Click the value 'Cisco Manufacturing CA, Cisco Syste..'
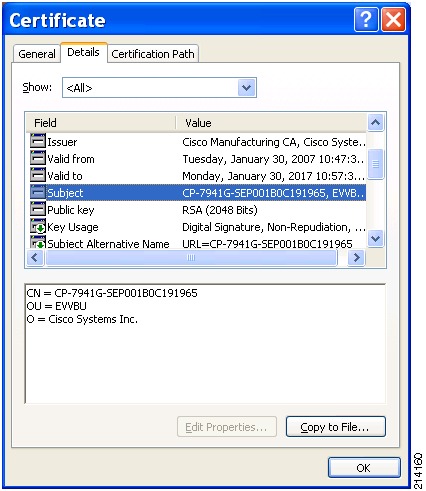 click(274, 142)
